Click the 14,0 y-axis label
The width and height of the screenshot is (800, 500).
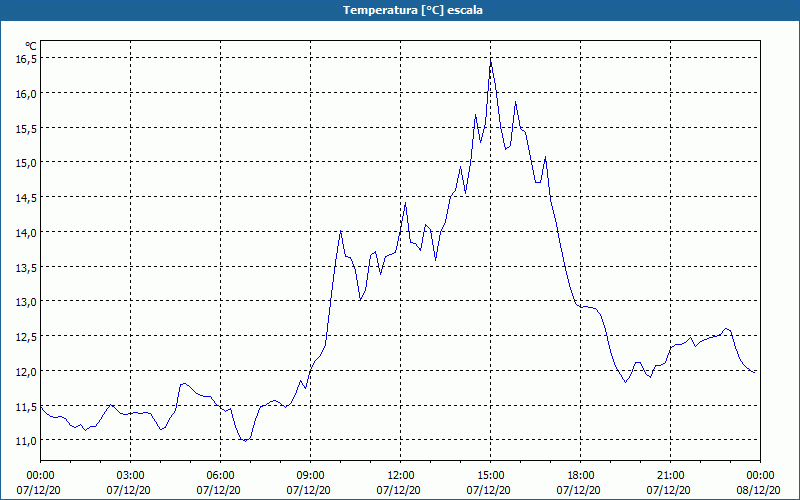(26, 232)
